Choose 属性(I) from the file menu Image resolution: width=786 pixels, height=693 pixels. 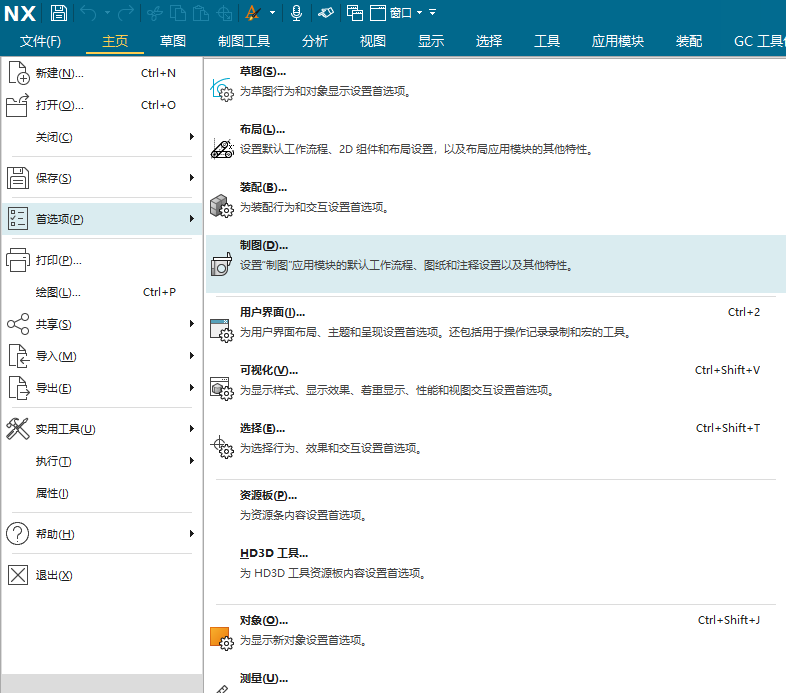pos(102,493)
